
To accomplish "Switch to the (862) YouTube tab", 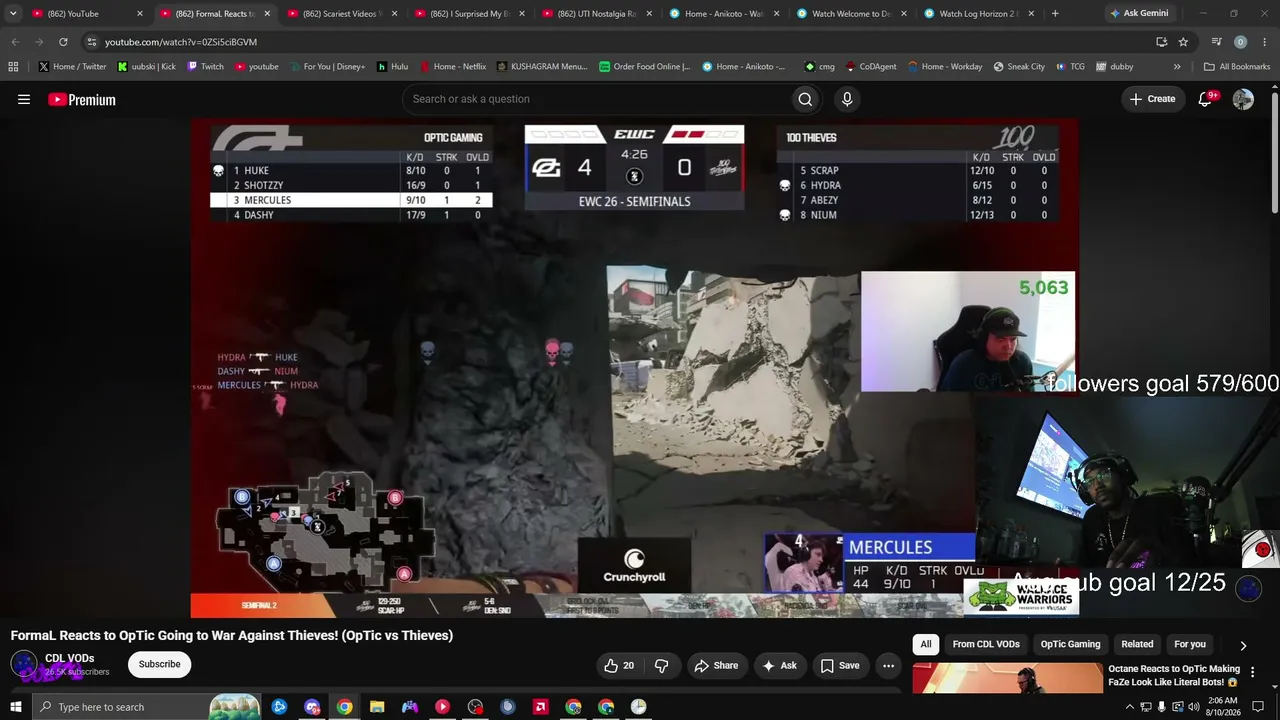I will click(x=85, y=14).
